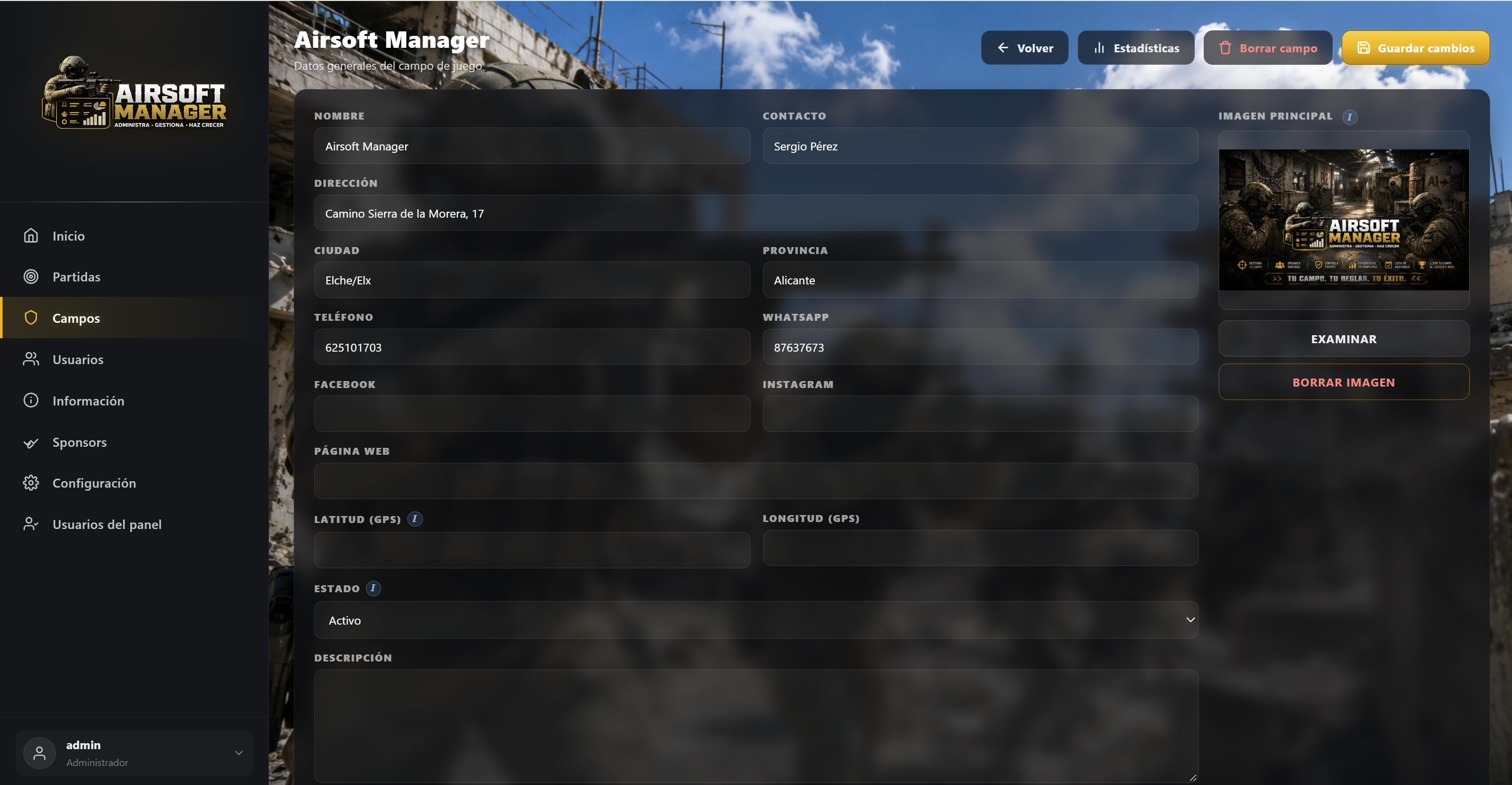
Task: Focus the Nombre input field
Action: [532, 146]
